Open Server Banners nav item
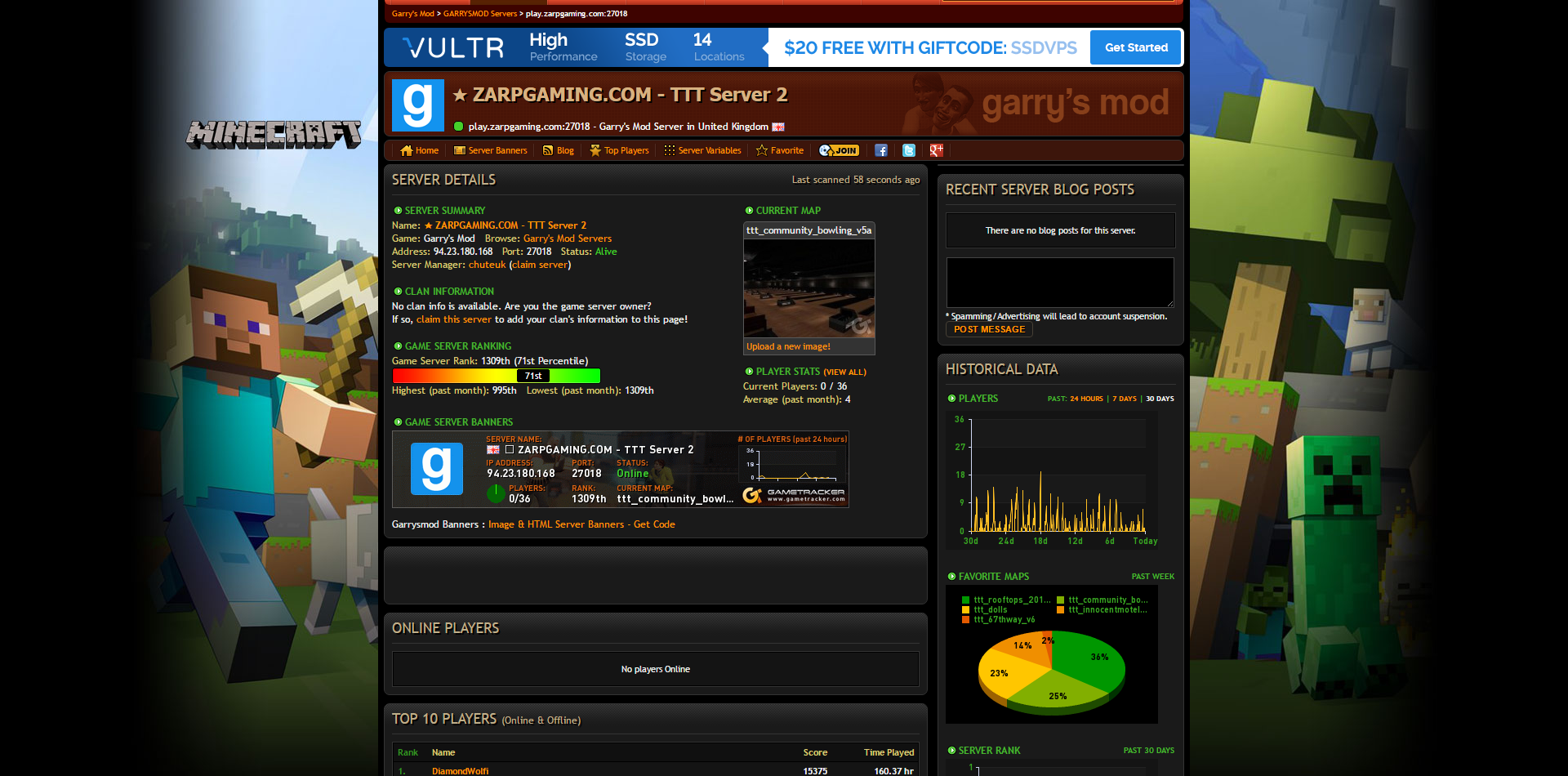Viewport: 1568px width, 776px height. click(490, 150)
